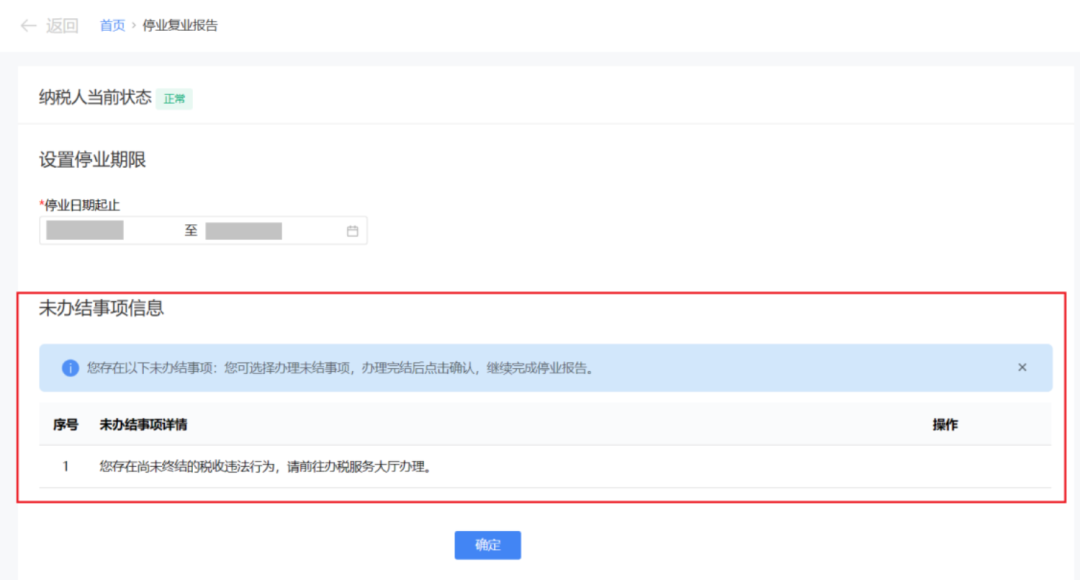Select row 1 sequence number cell
This screenshot has width=1080, height=580.
point(65,466)
